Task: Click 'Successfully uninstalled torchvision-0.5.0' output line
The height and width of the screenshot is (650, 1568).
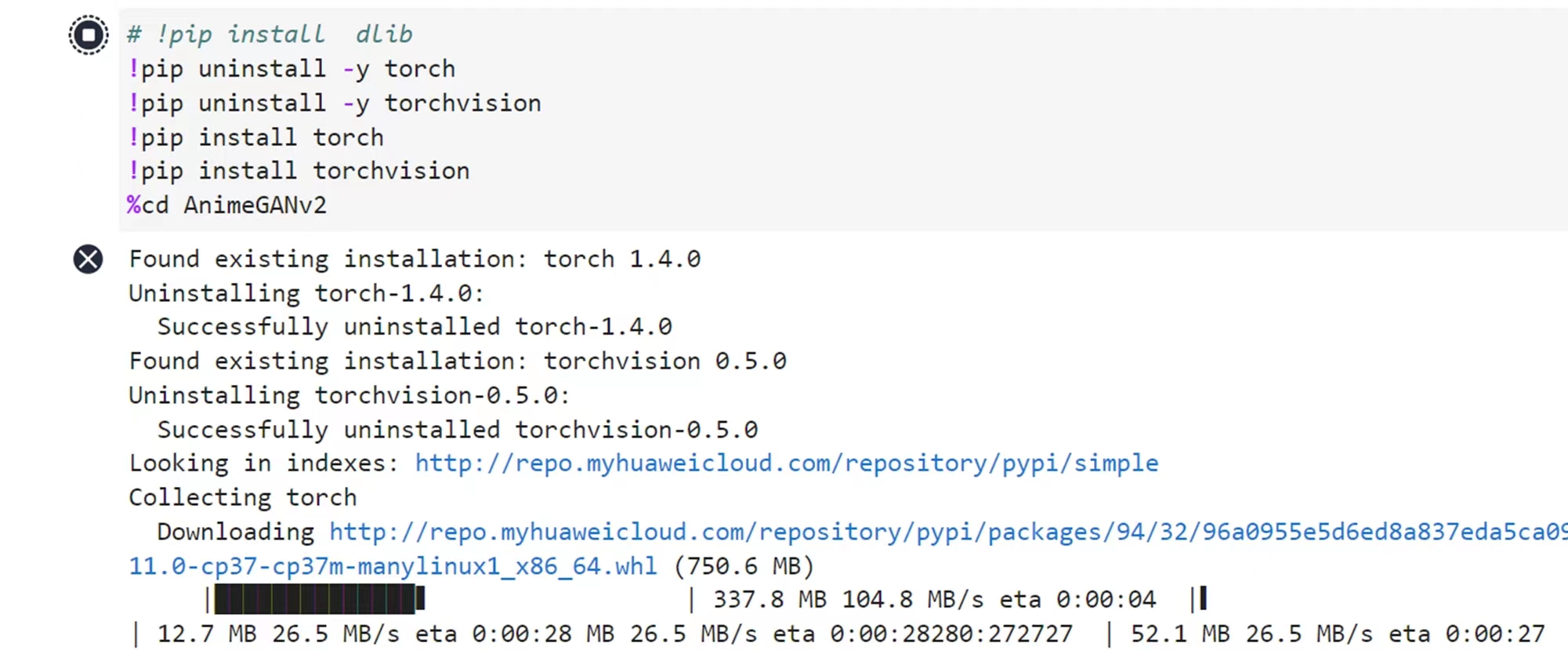Action: [458, 430]
